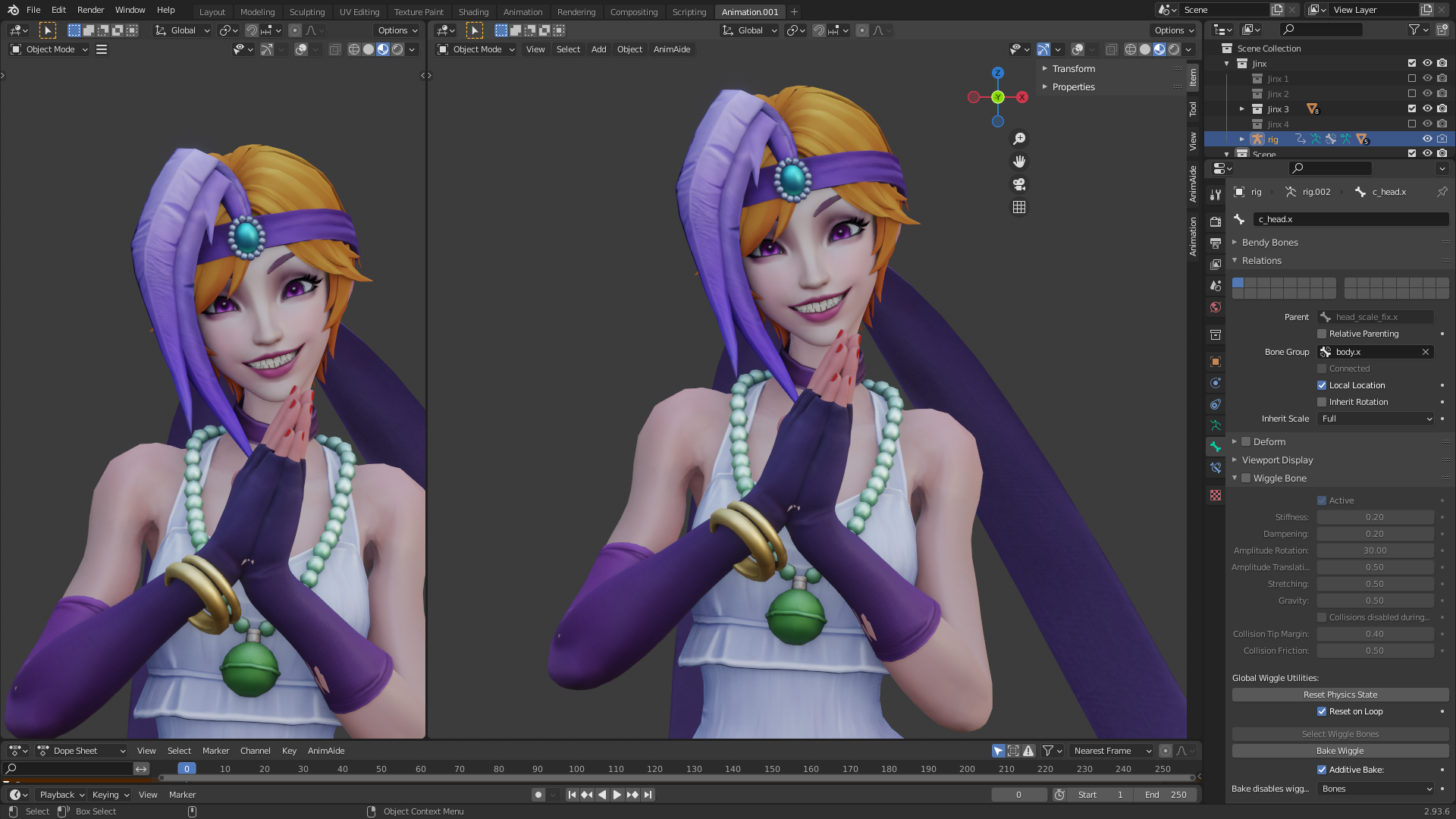Open the Inherit Scale dropdown
Screen dimensions: 1456x819
pos(1376,419)
